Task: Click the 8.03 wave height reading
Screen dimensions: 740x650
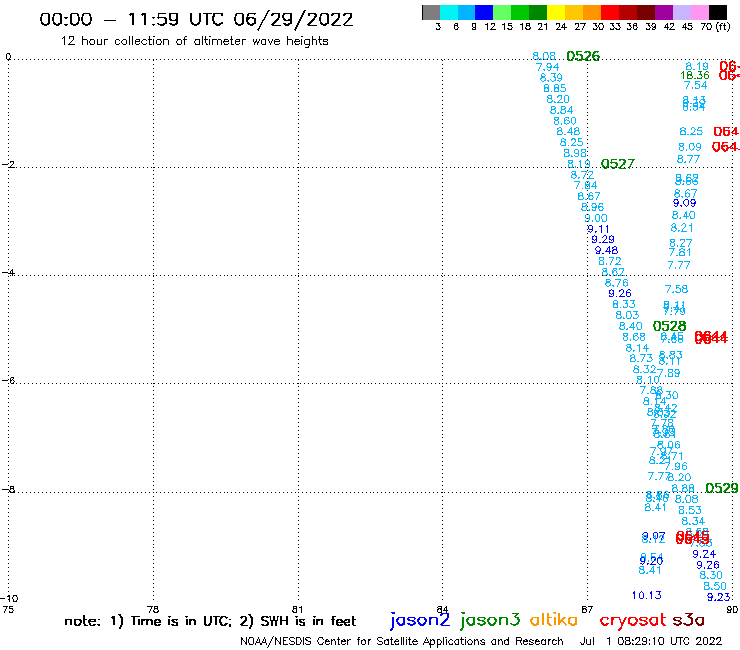Action: (627, 315)
